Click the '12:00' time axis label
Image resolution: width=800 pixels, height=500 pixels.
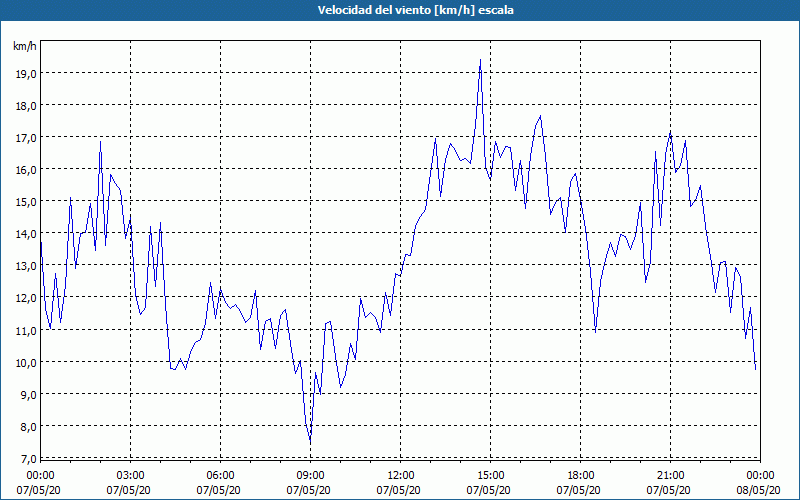coord(401,476)
